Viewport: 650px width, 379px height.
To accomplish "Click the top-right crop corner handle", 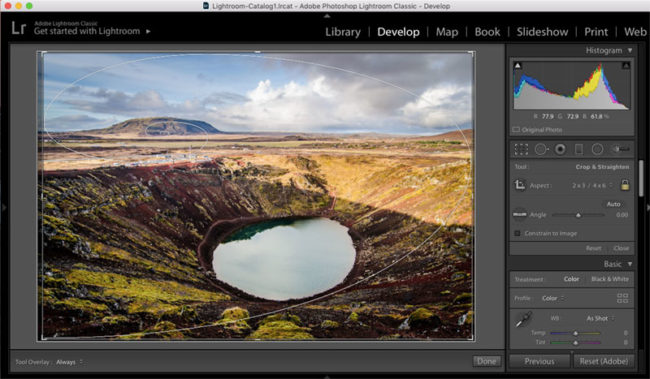I will tap(472, 53).
